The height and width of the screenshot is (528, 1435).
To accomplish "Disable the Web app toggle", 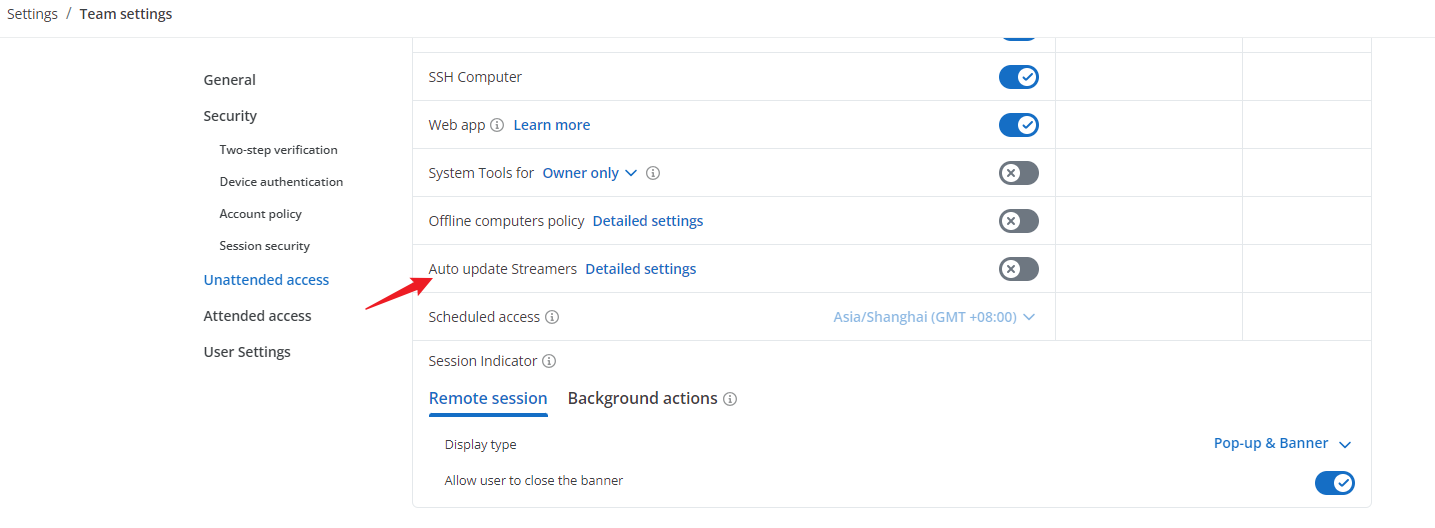I will pos(1019,125).
